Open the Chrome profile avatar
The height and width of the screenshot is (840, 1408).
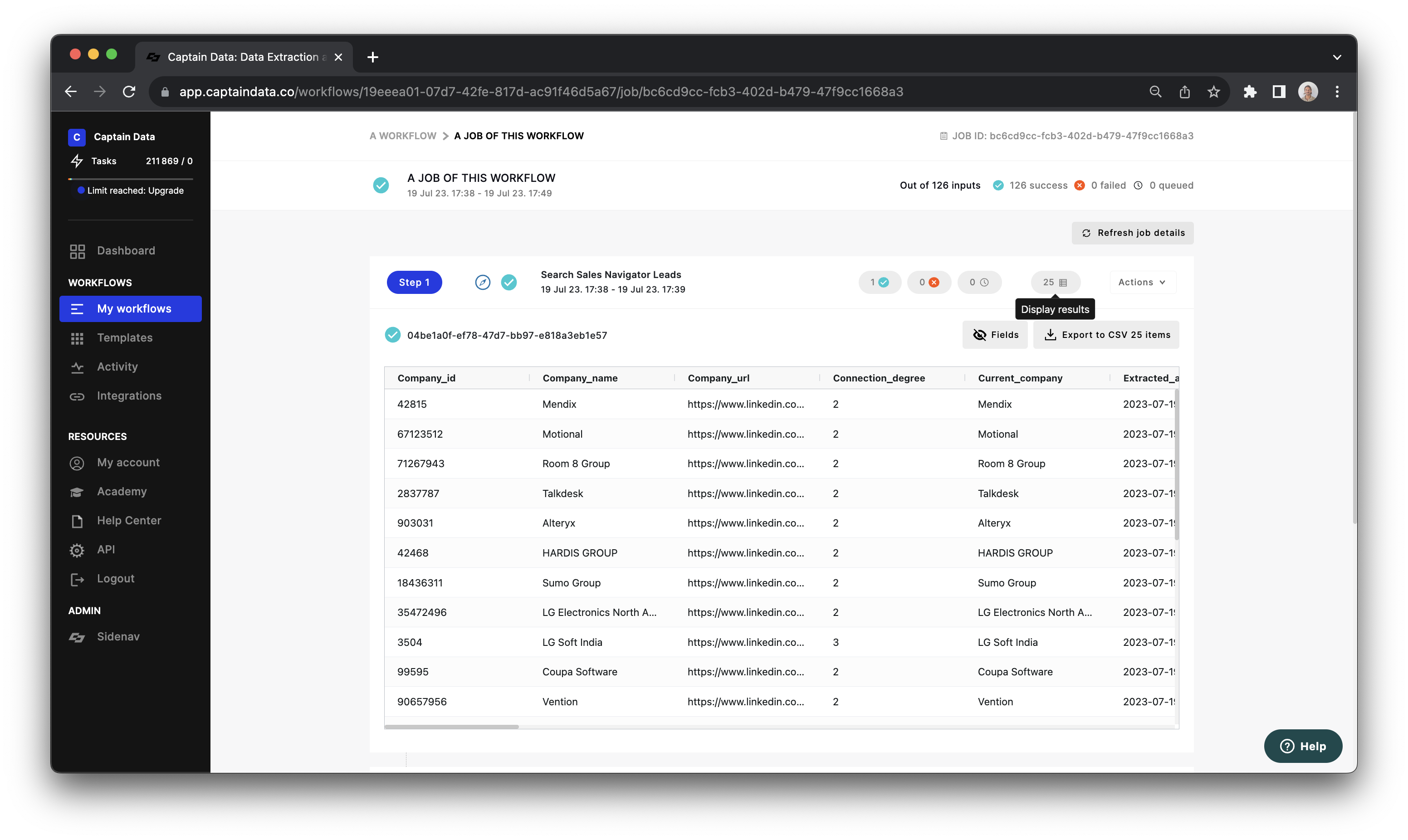click(1308, 92)
